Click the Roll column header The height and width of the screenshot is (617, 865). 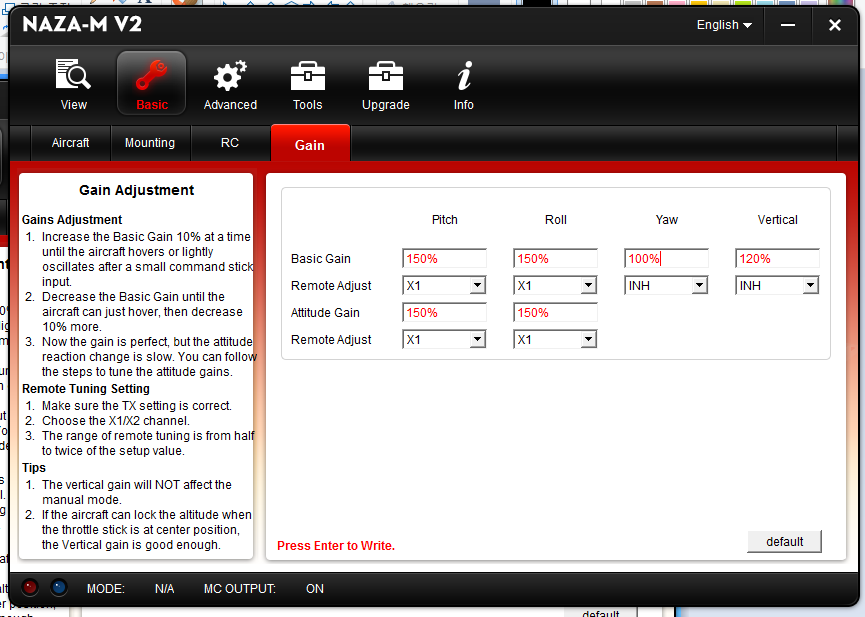coord(556,220)
